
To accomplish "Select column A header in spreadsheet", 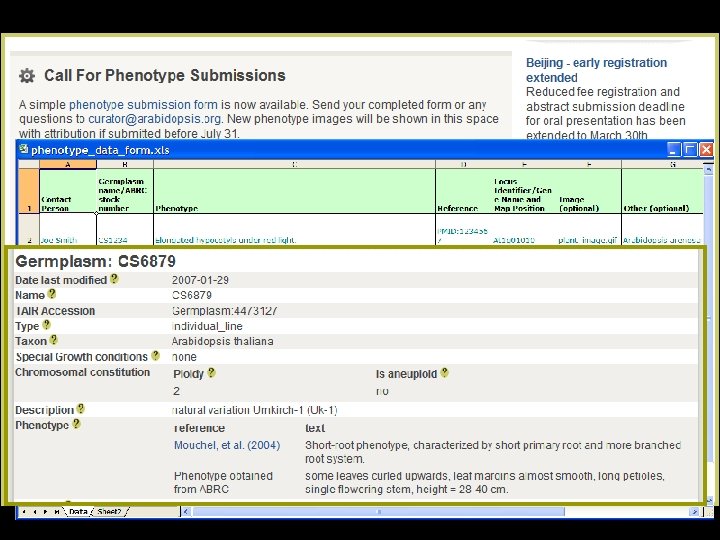I will pyautogui.click(x=68, y=164).
